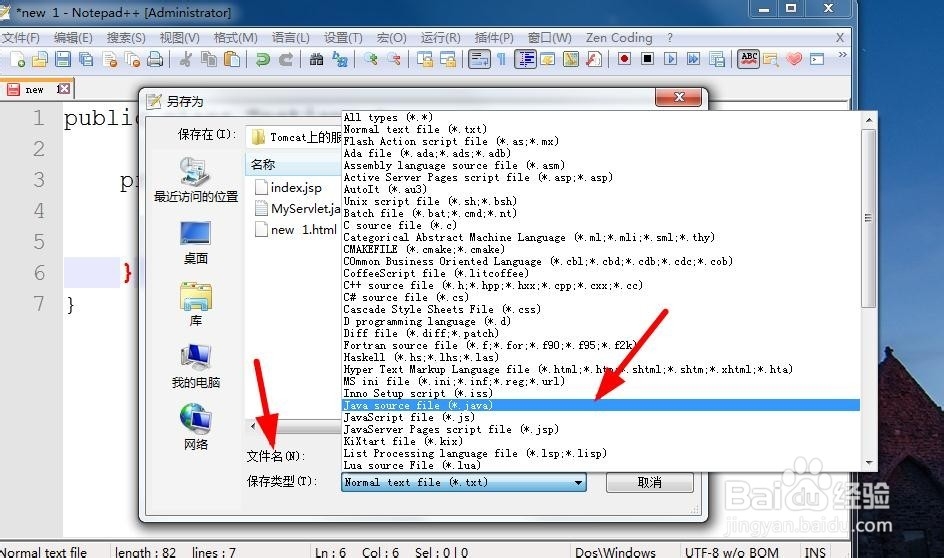Viewport: 944px width, 558px height.
Task: Click the Zoom Out magnifier icon
Action: [x=394, y=59]
